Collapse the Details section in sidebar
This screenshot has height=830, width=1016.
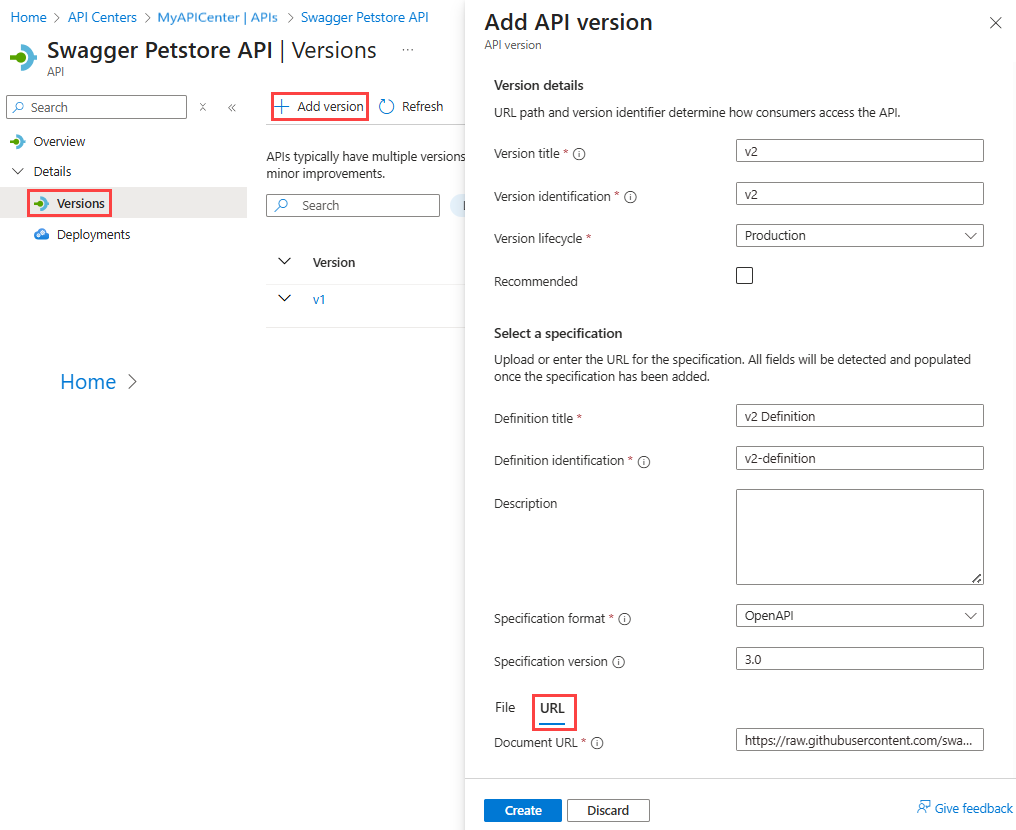coord(18,172)
